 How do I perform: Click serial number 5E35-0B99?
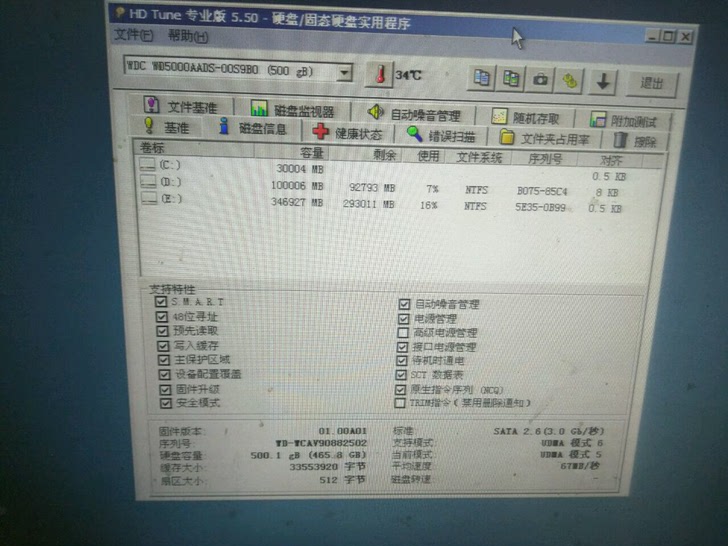(540, 207)
